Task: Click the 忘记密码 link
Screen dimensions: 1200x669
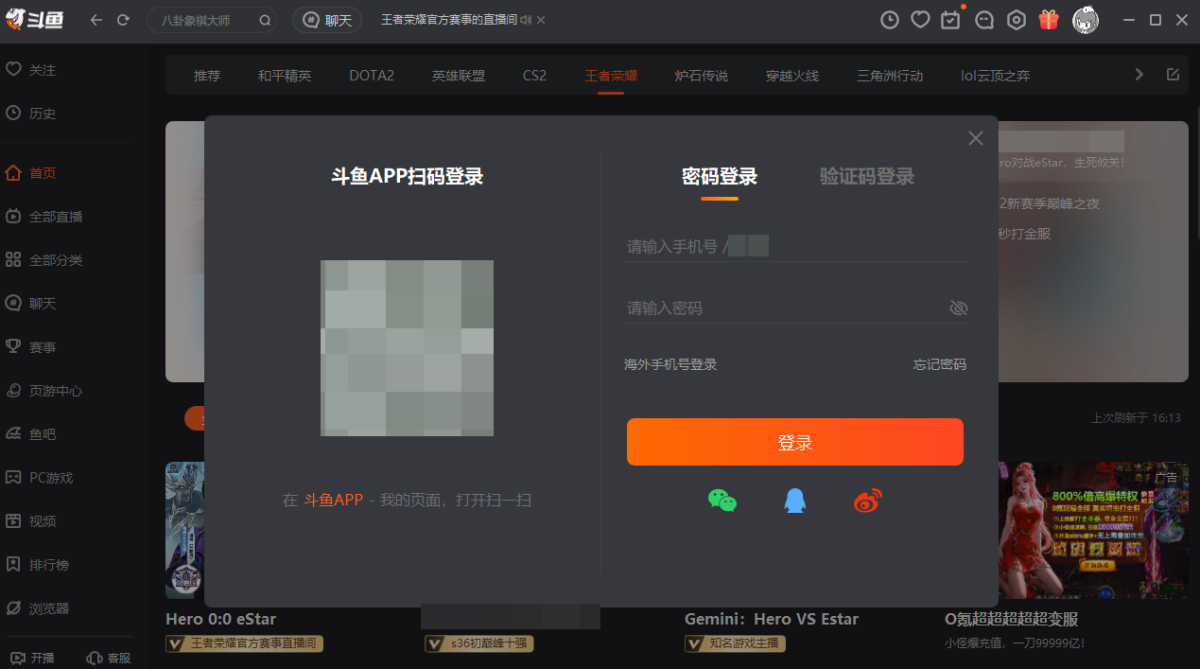Action: pos(939,365)
